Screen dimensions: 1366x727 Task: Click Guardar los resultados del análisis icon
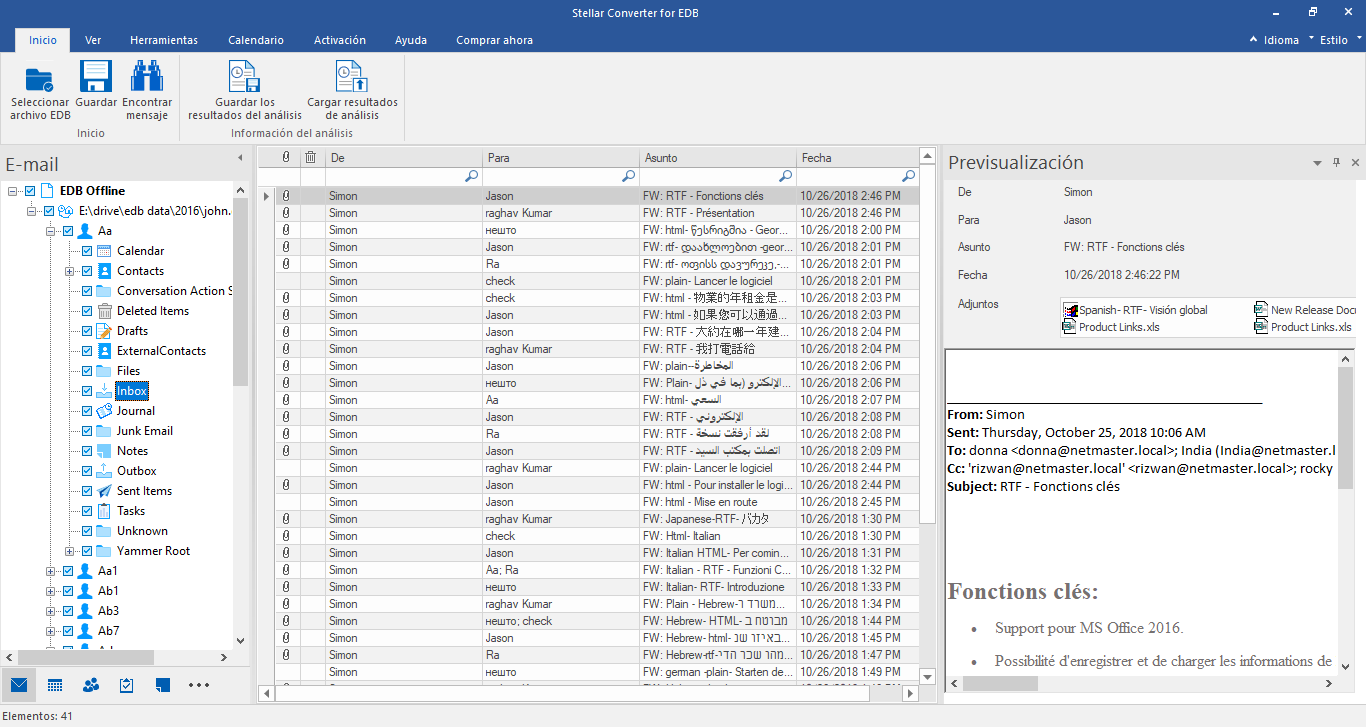coord(245,77)
